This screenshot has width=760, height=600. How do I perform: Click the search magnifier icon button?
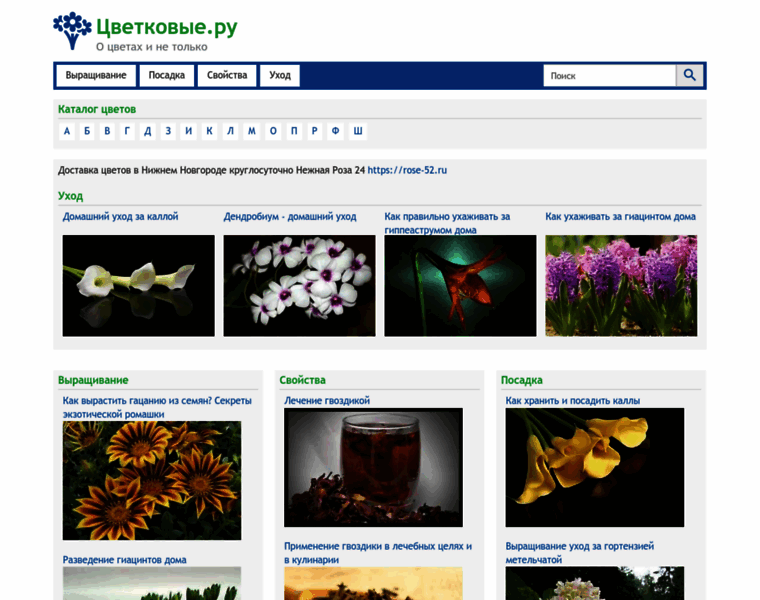(x=690, y=75)
